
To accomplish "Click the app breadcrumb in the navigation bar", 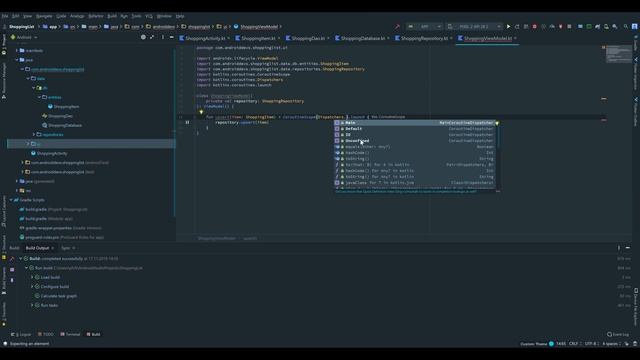I will [x=50, y=27].
